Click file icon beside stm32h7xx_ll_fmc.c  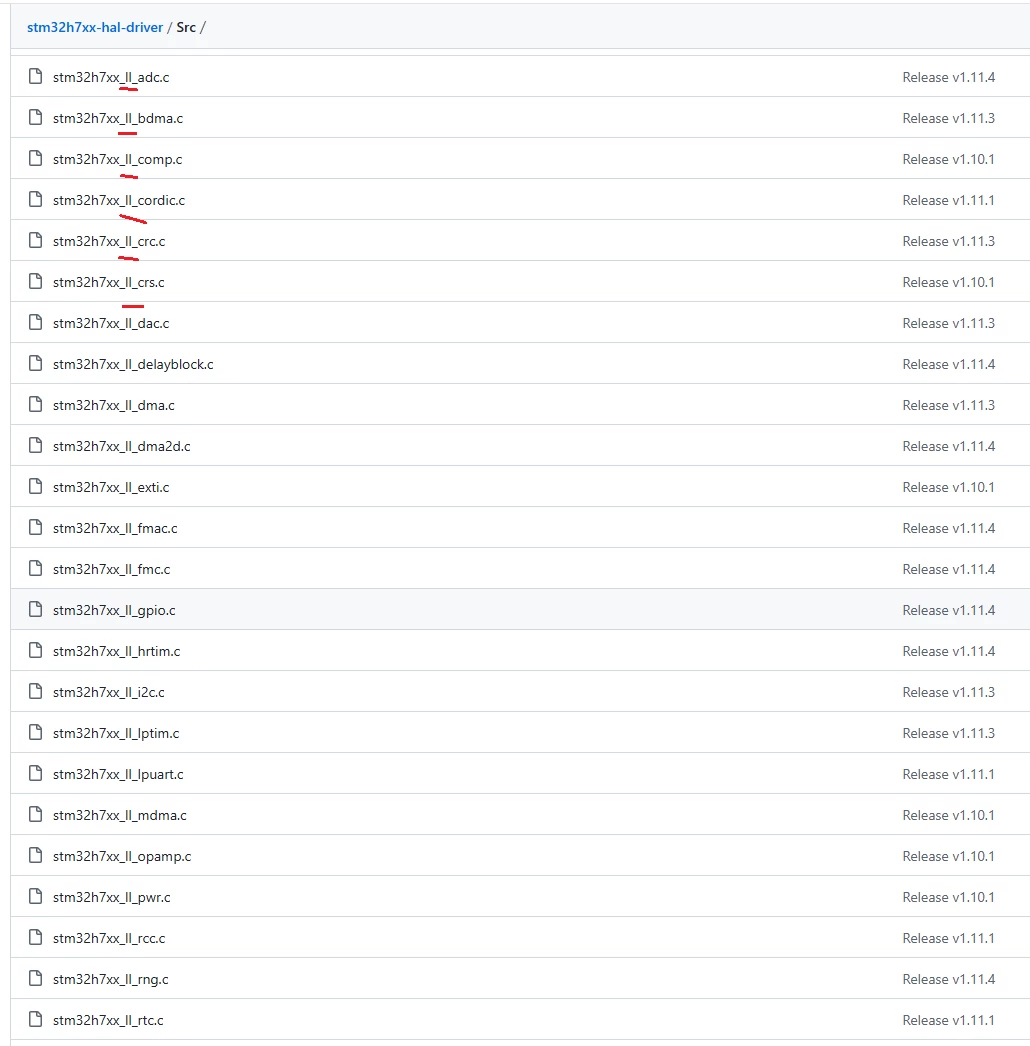click(35, 568)
